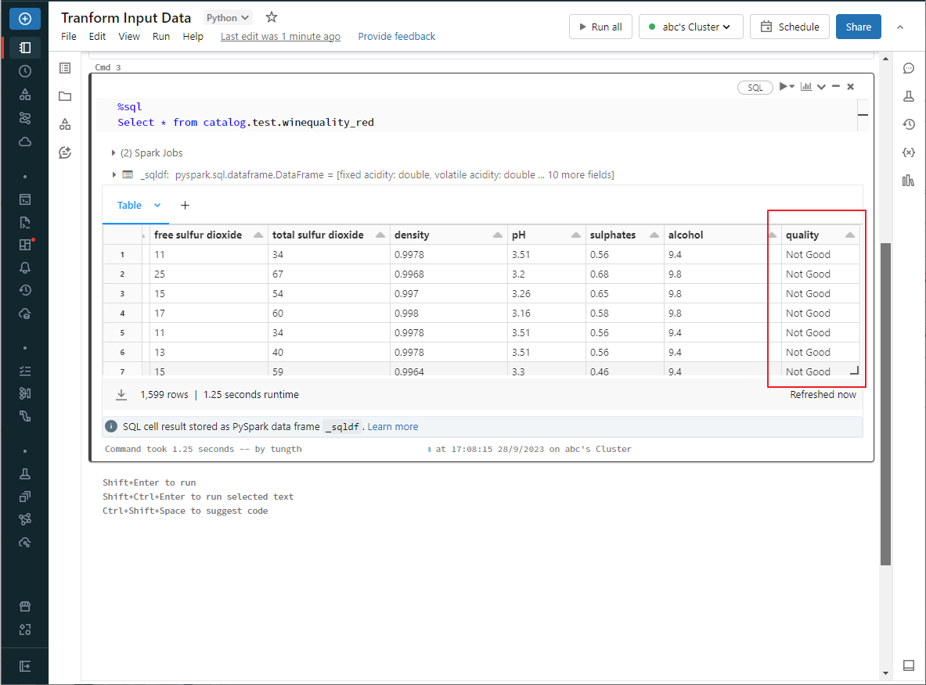
Task: Open the variable explorer {x} icon
Action: 908,153
